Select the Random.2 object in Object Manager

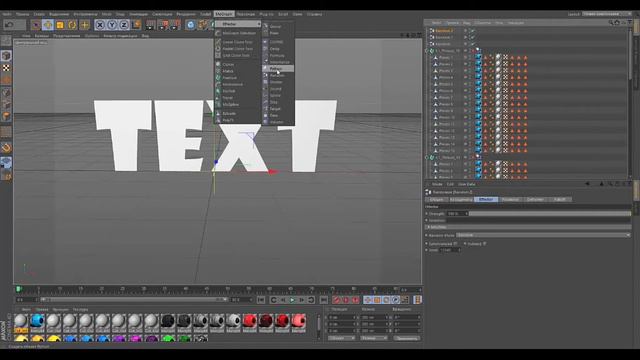[444, 31]
